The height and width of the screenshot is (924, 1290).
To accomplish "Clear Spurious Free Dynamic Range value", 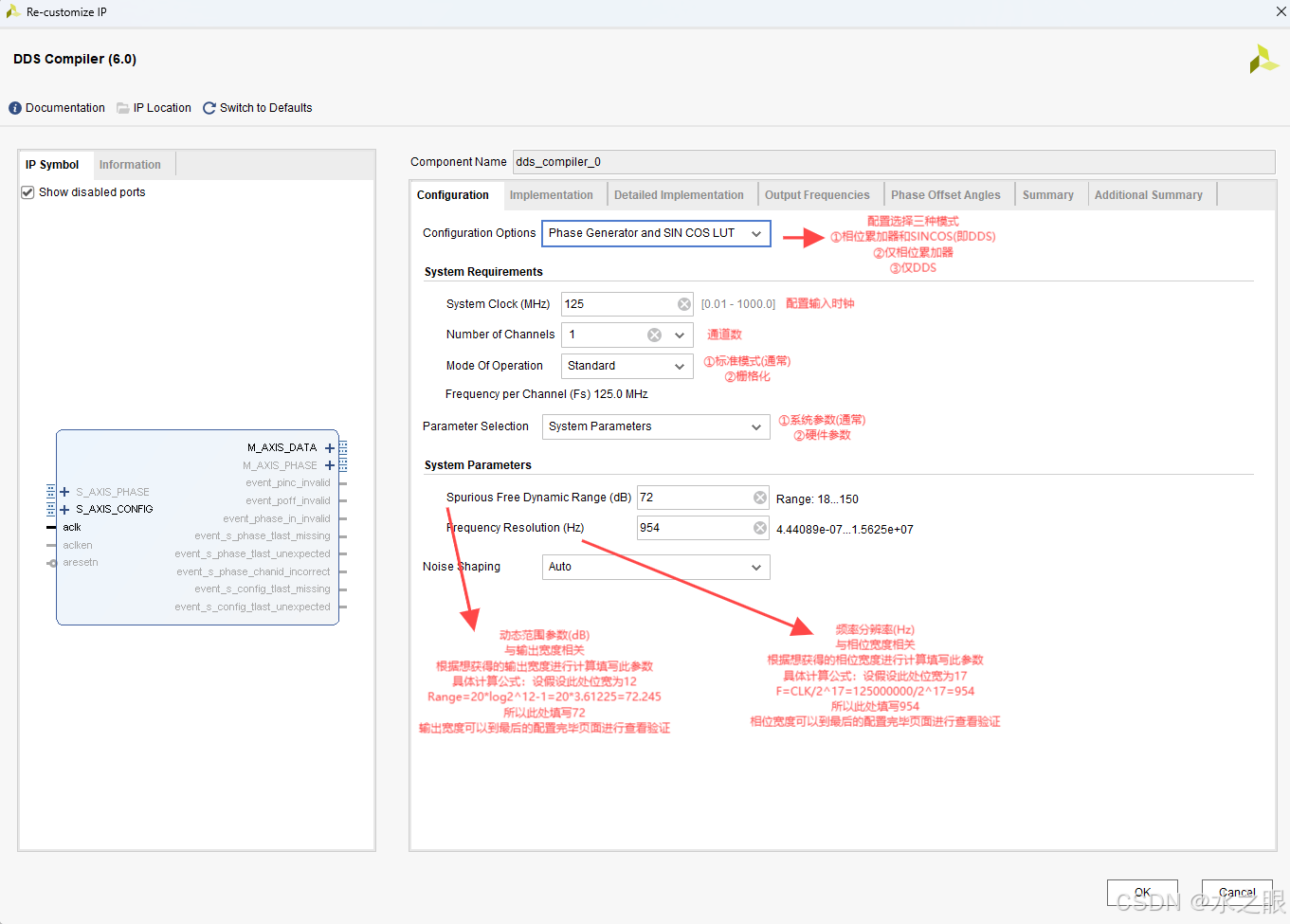I will (760, 498).
